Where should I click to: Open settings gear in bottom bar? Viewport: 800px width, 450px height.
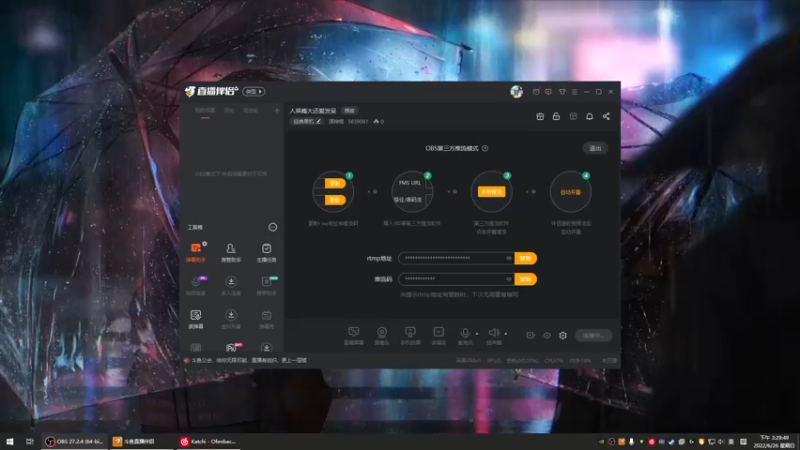[x=563, y=335]
